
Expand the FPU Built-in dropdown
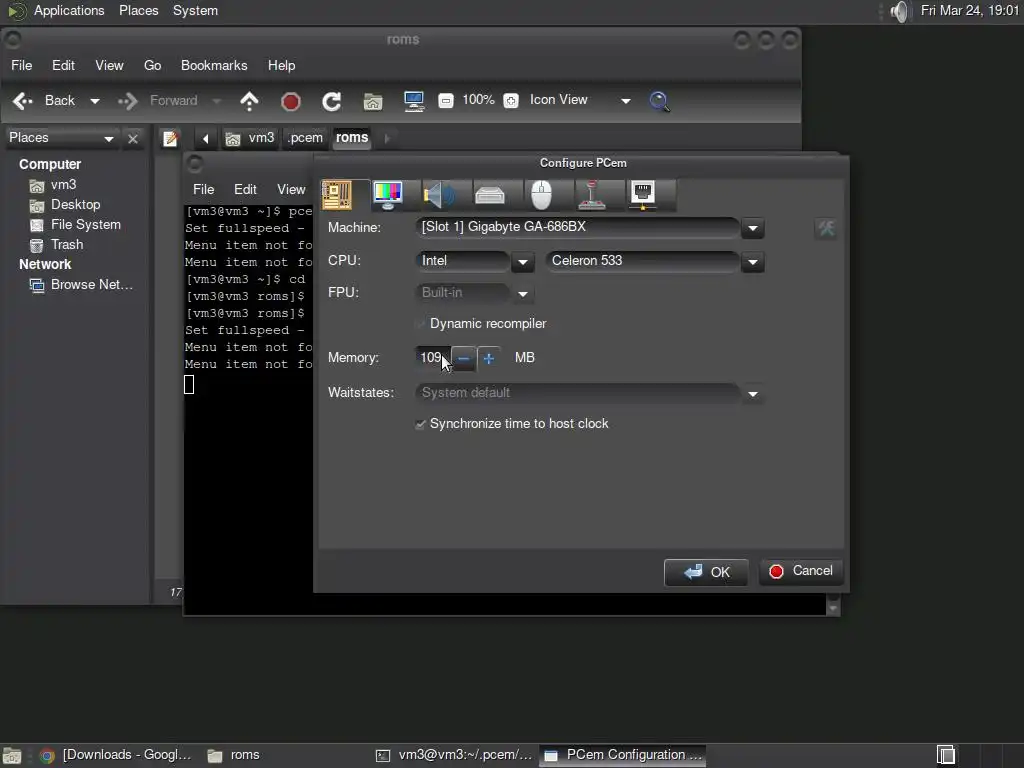click(x=522, y=293)
